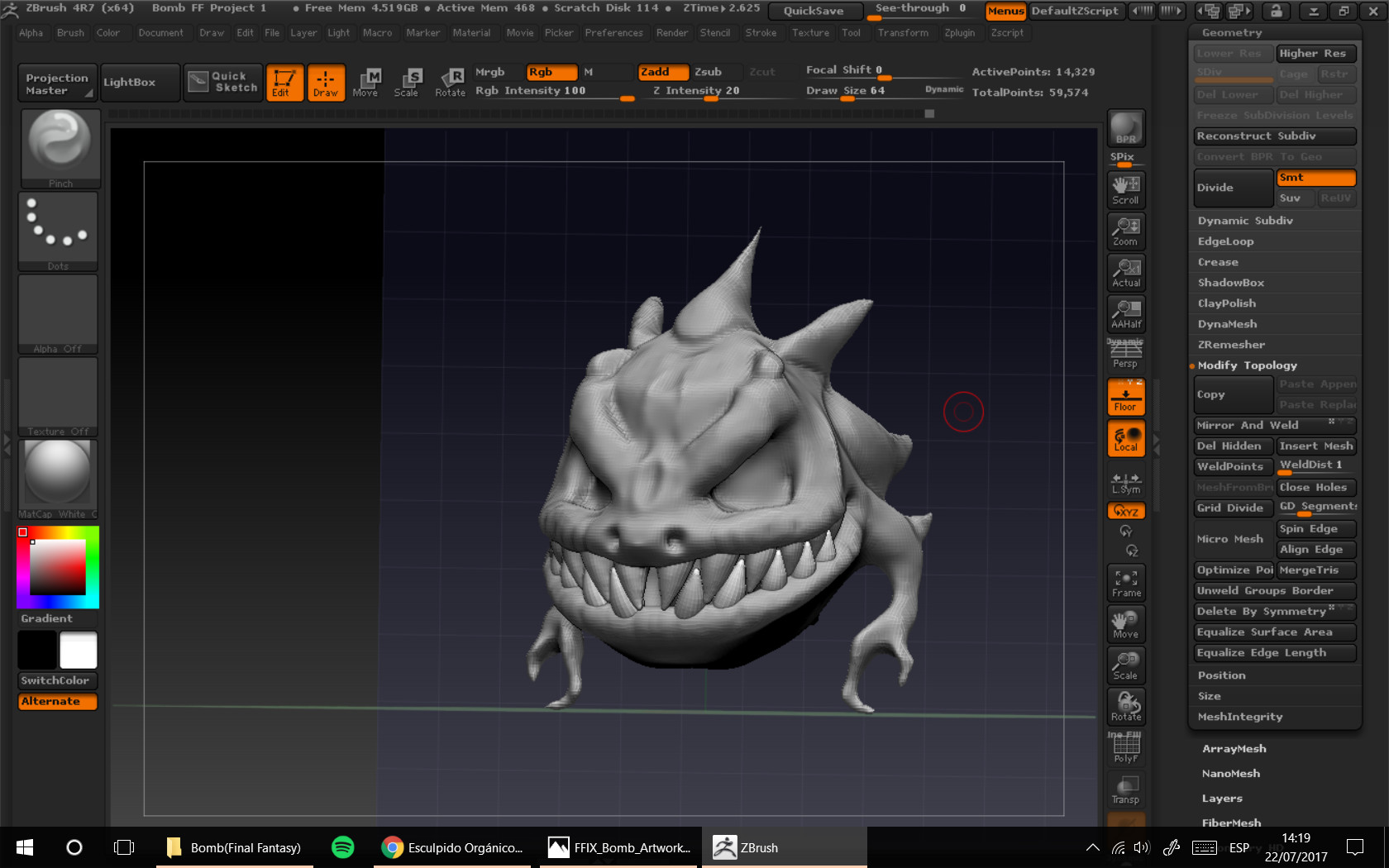Select the Zoom canvas tool
The width and height of the screenshot is (1389, 868).
pos(1125,231)
